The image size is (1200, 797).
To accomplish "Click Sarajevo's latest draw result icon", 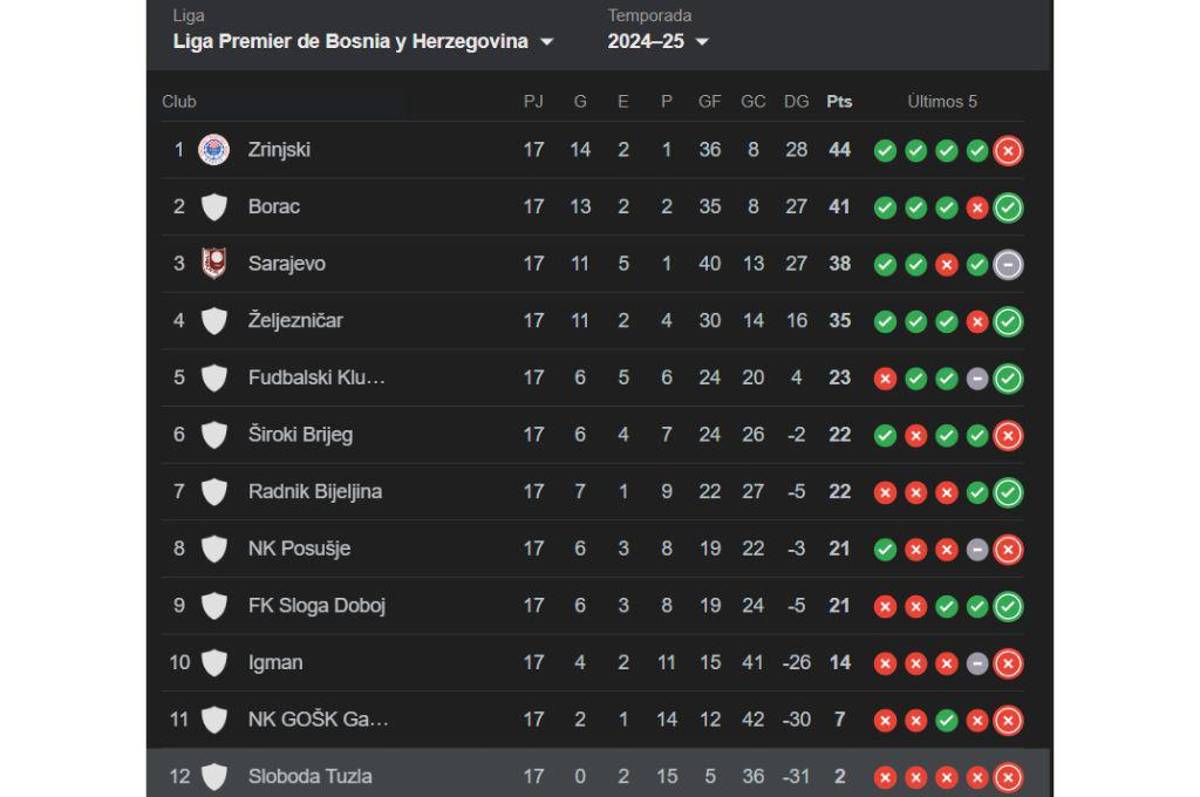I will (x=1008, y=265).
